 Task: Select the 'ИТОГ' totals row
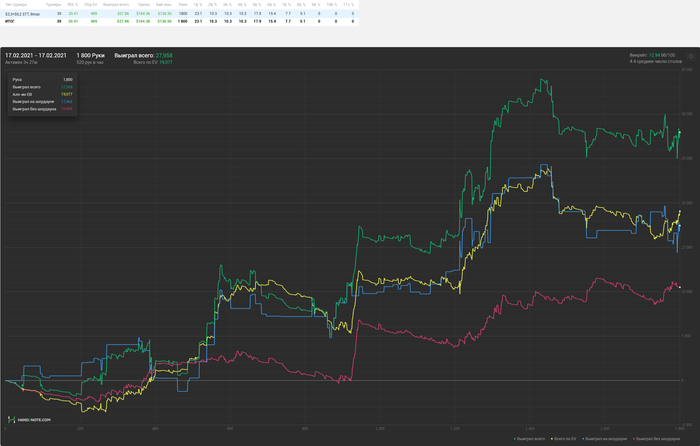[x=179, y=21]
